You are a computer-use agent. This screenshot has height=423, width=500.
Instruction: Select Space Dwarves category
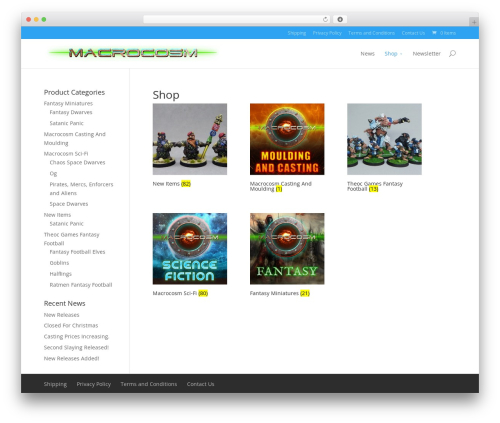tap(69, 204)
